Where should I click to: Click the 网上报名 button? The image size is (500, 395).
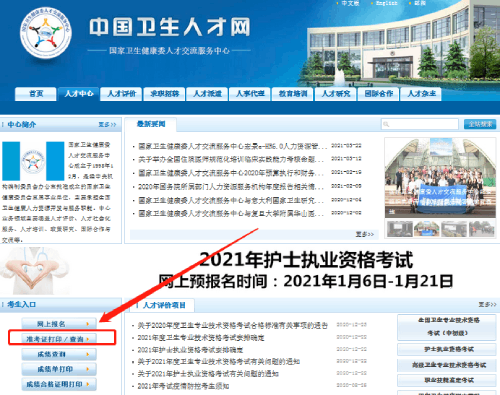tap(59, 324)
